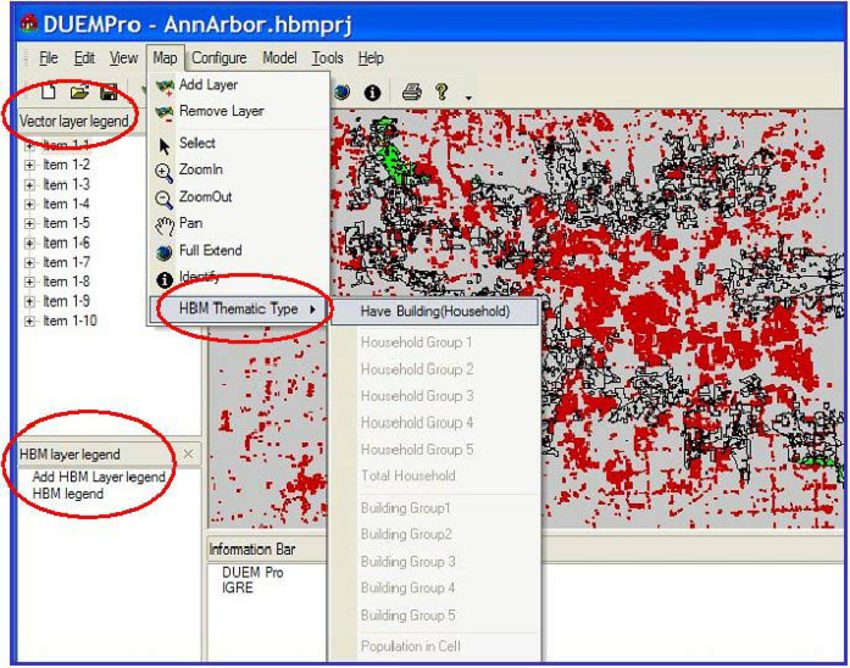The width and height of the screenshot is (850, 668).
Task: Expand tree node Item 1-9
Action: [x=30, y=302]
